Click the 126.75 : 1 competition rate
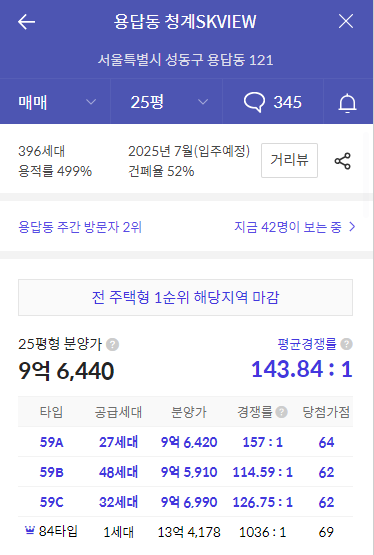This screenshot has width=374, height=555. (x=263, y=502)
